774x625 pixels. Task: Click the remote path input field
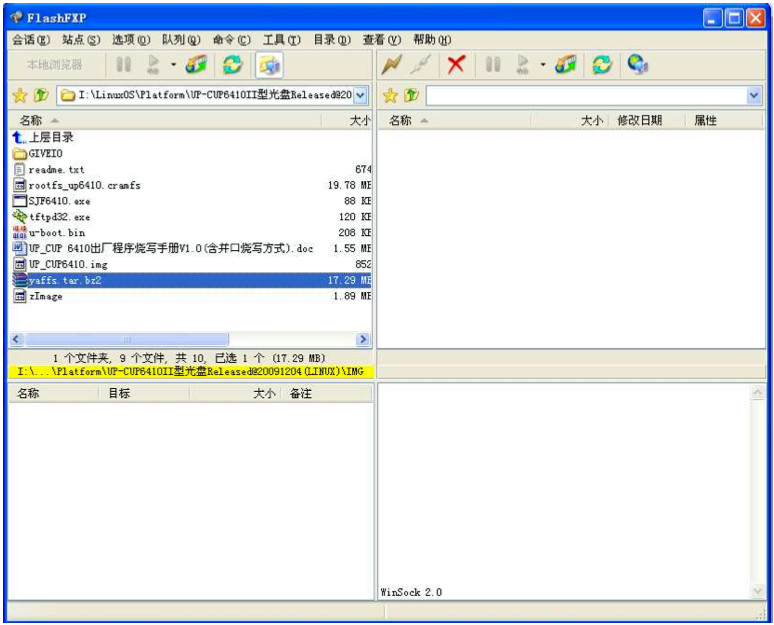[587, 95]
